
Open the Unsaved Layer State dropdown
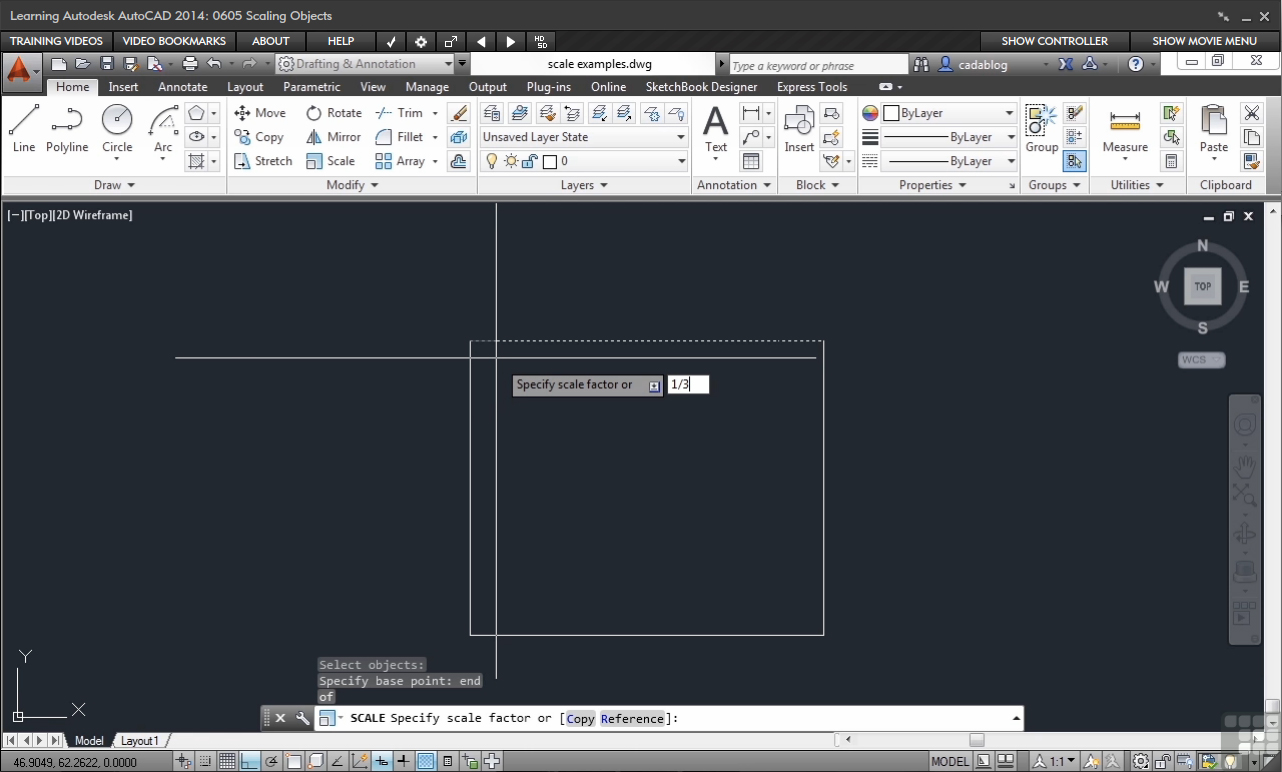(x=584, y=137)
